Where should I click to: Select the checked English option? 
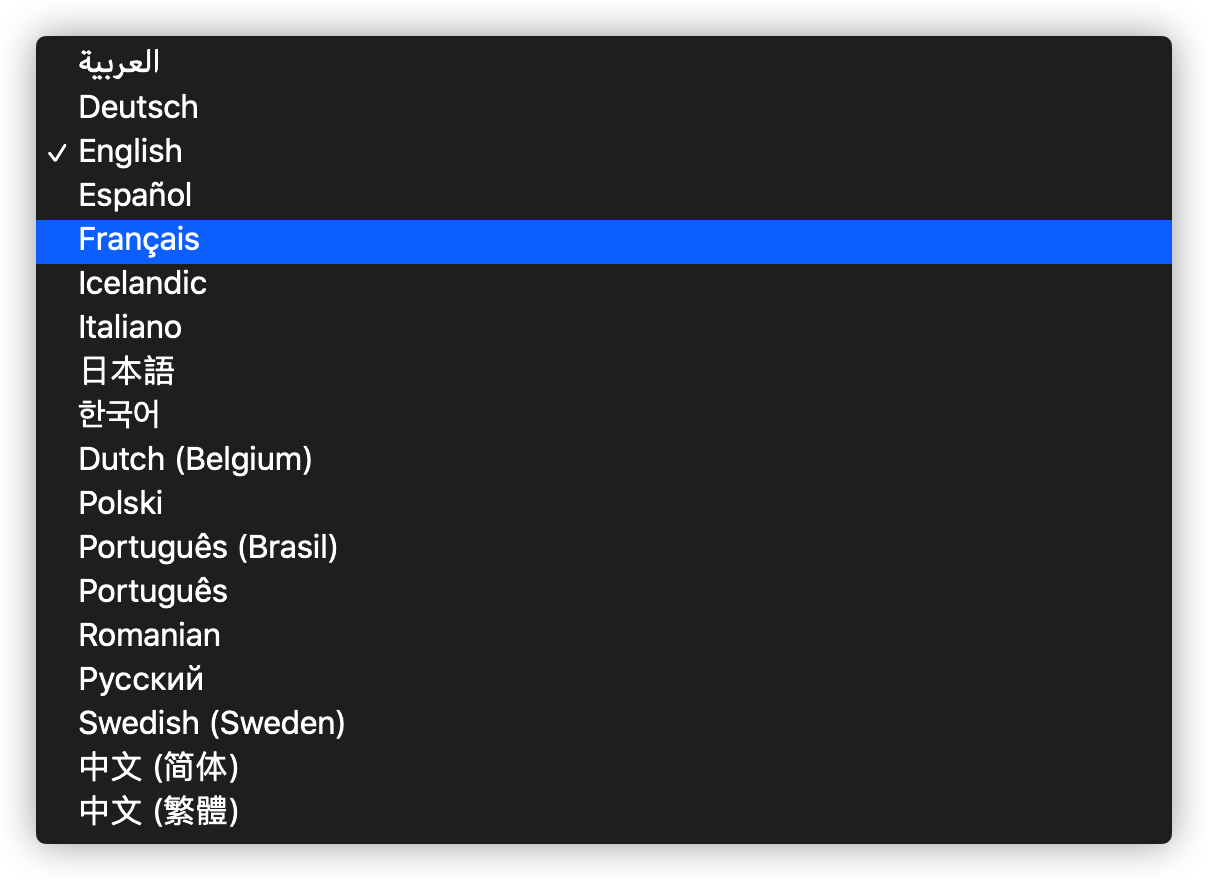pyautogui.click(x=603, y=150)
